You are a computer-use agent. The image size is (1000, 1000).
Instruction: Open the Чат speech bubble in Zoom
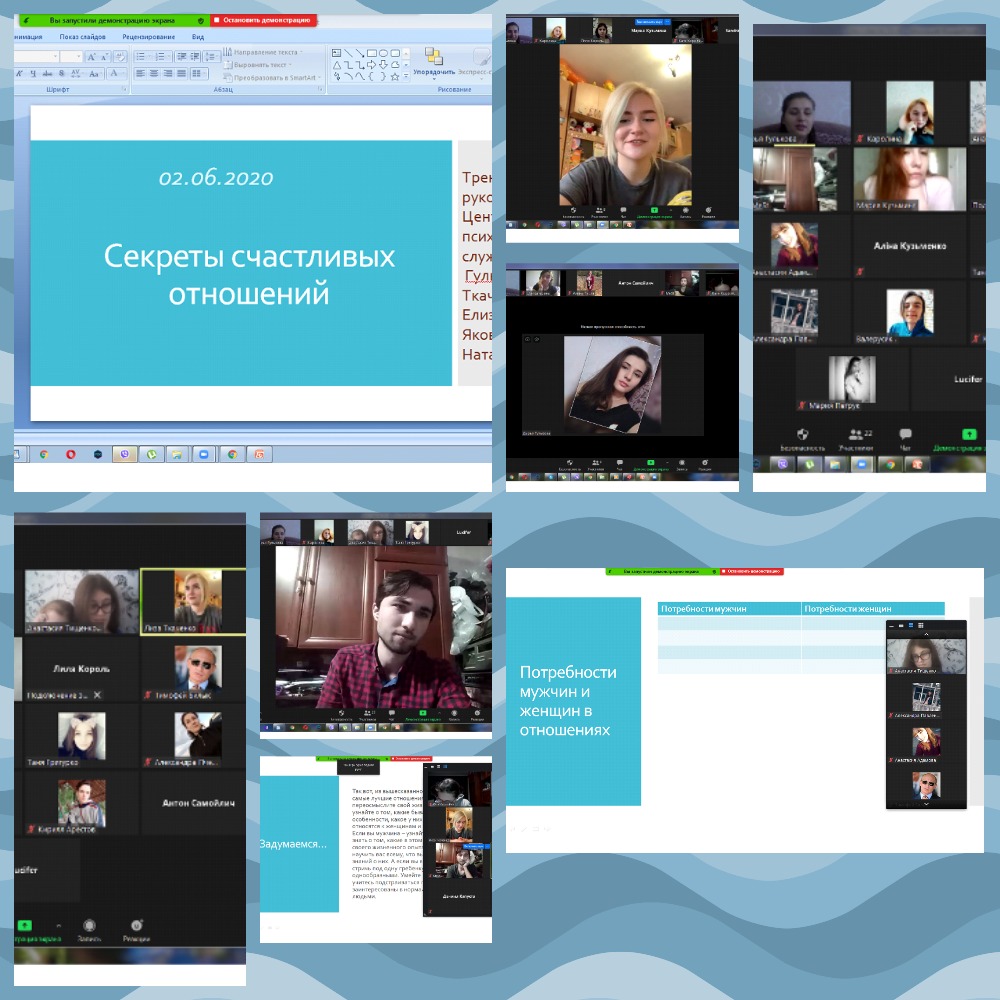click(x=906, y=434)
